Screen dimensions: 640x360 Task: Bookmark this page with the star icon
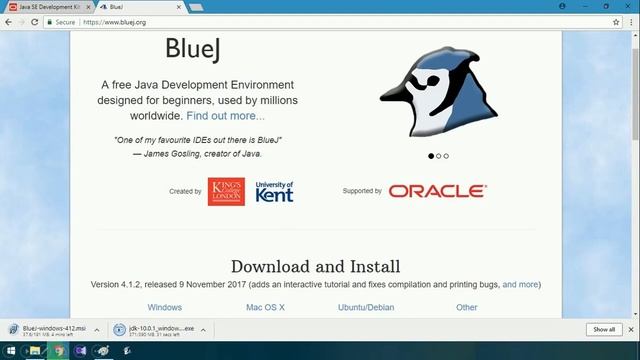click(x=616, y=22)
